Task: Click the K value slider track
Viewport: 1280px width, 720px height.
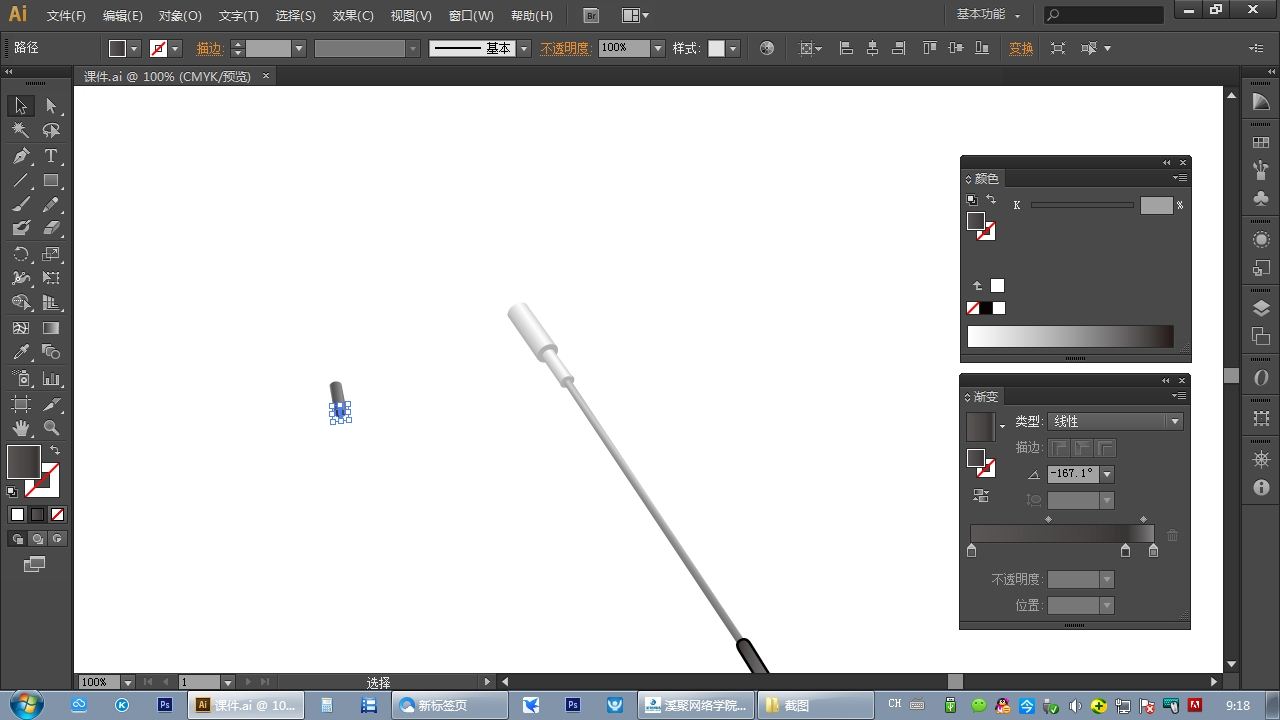Action: 1082,205
